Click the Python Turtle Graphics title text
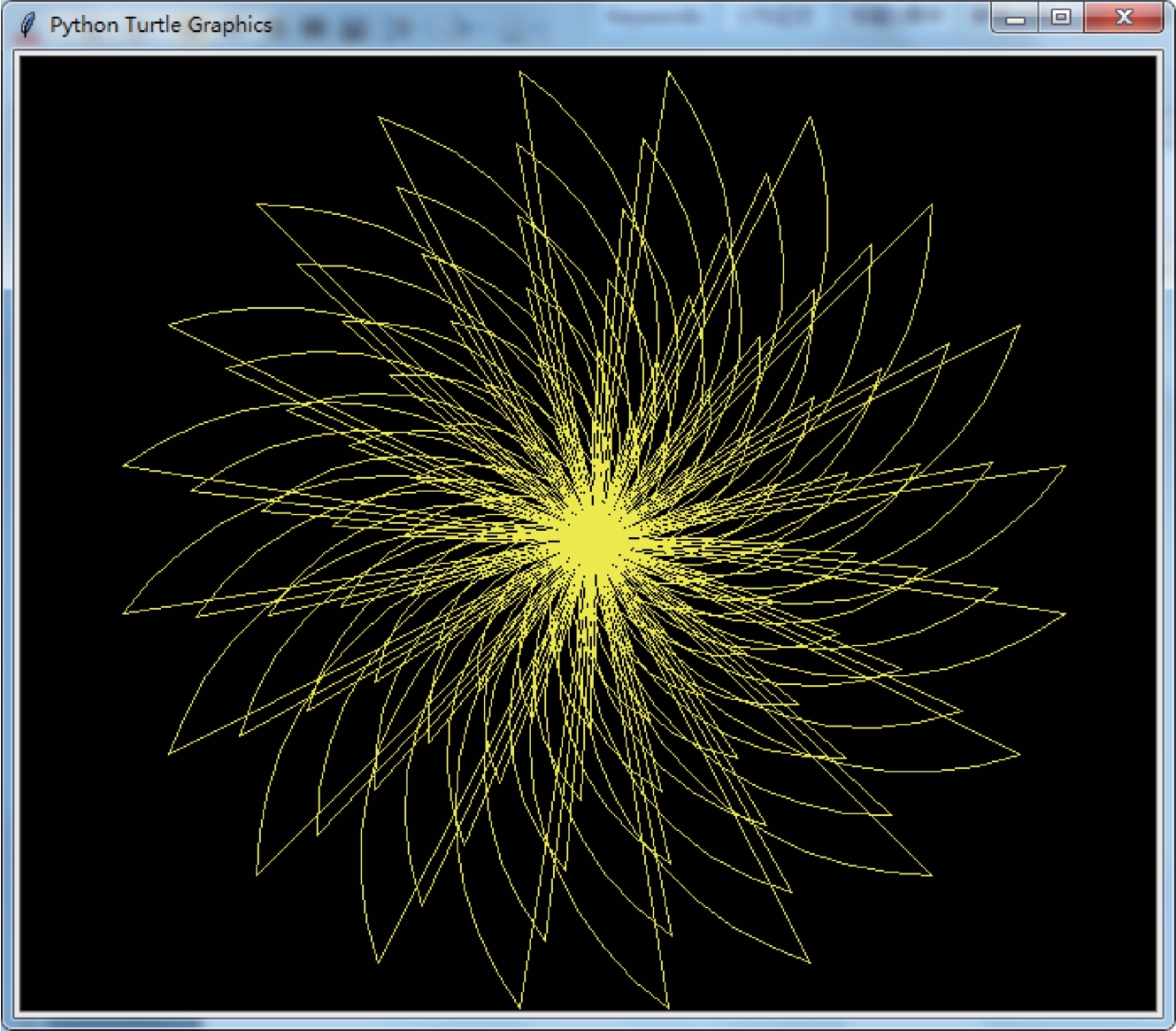This screenshot has height=1031, width=1176. pyautogui.click(x=160, y=25)
